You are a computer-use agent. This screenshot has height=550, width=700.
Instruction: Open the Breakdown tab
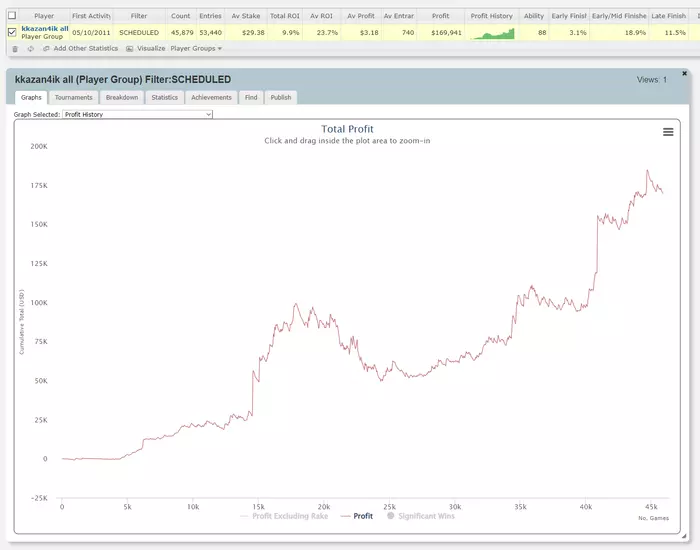point(122,97)
